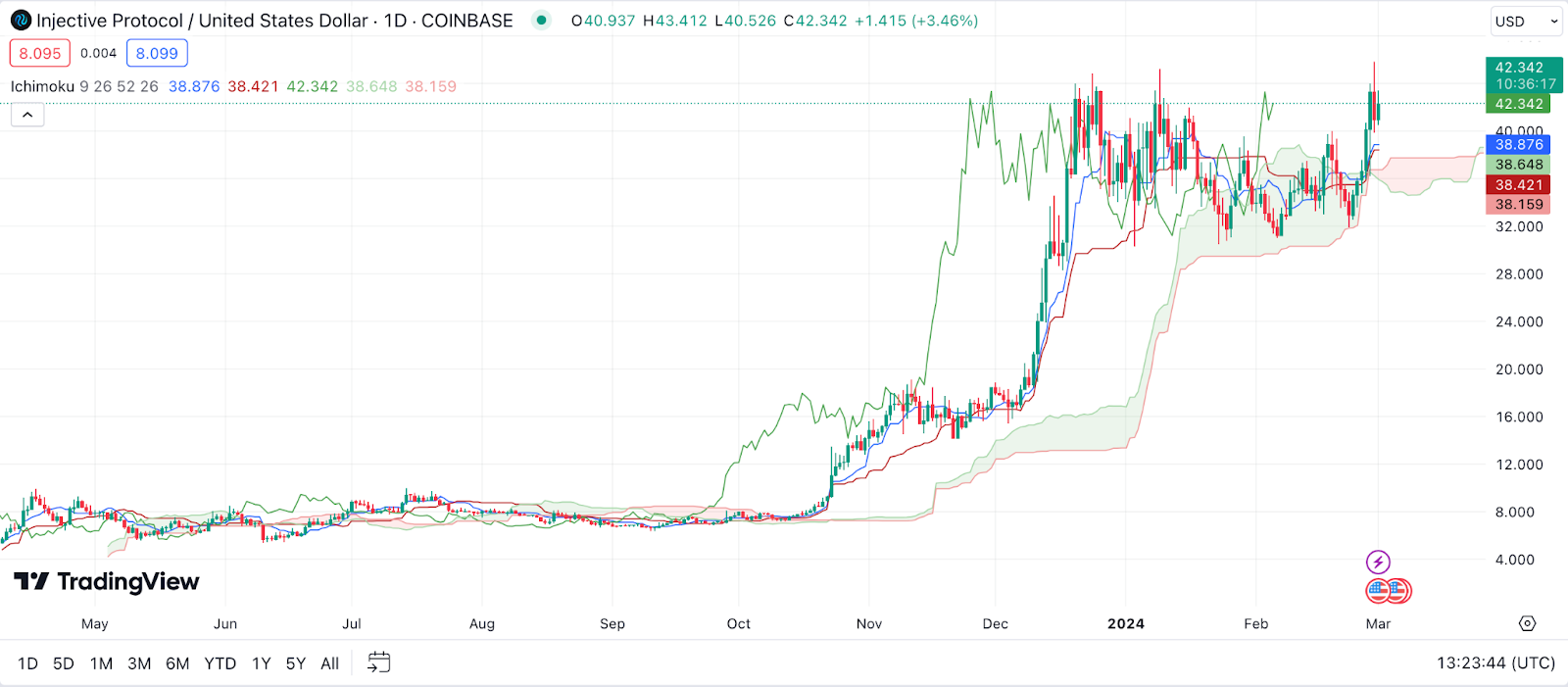Viewport: 1568px width, 687px height.
Task: Select the 5Y time range
Action: (x=296, y=663)
